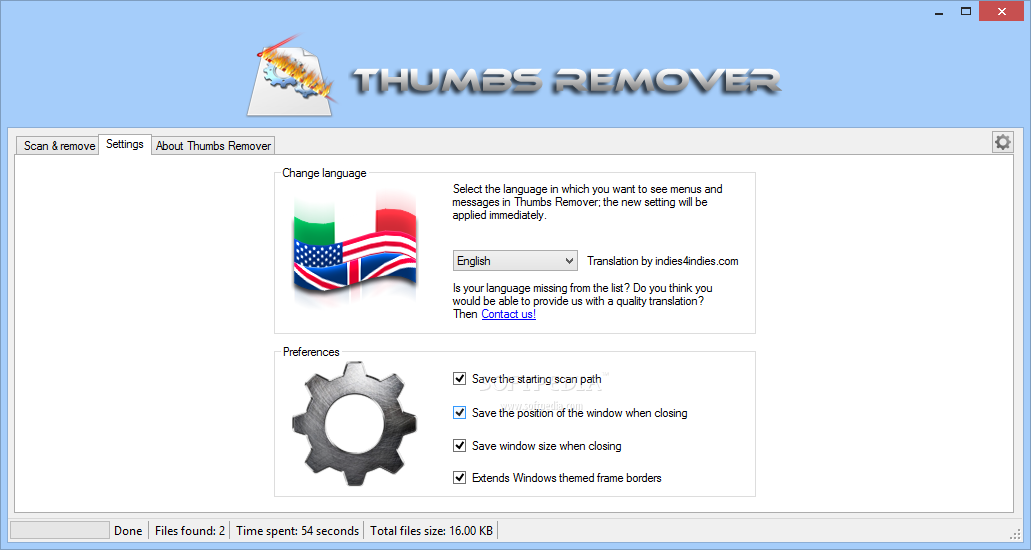Viewport: 1031px width, 550px height.
Task: Click the large metal gear Preferences image
Action: pos(354,424)
